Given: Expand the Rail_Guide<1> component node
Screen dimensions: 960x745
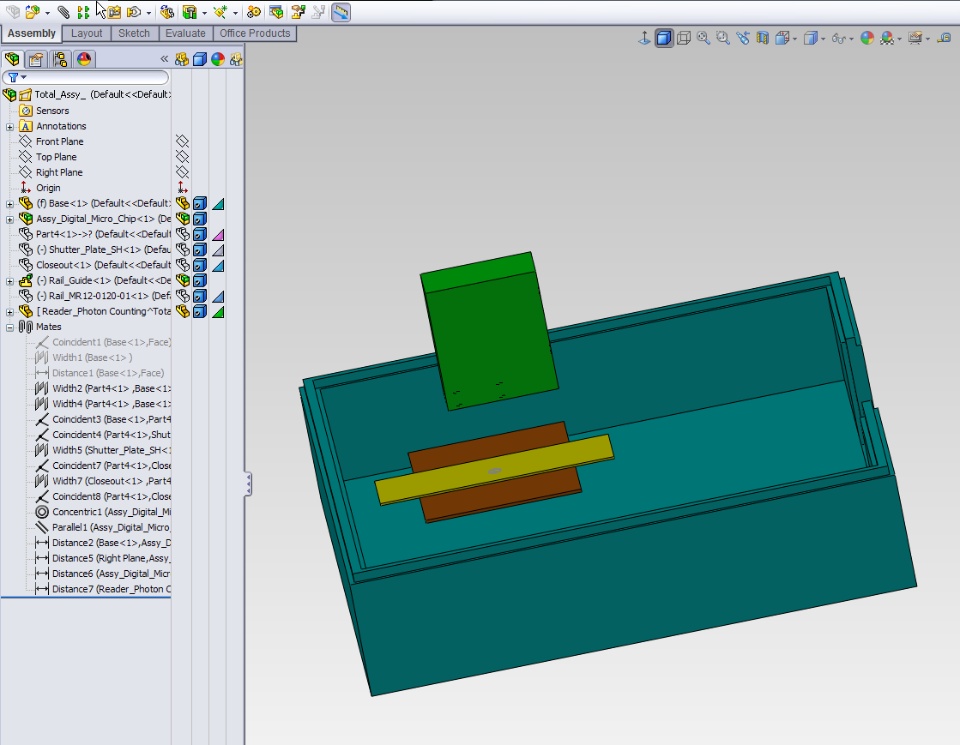Looking at the screenshot, I should point(10,281).
